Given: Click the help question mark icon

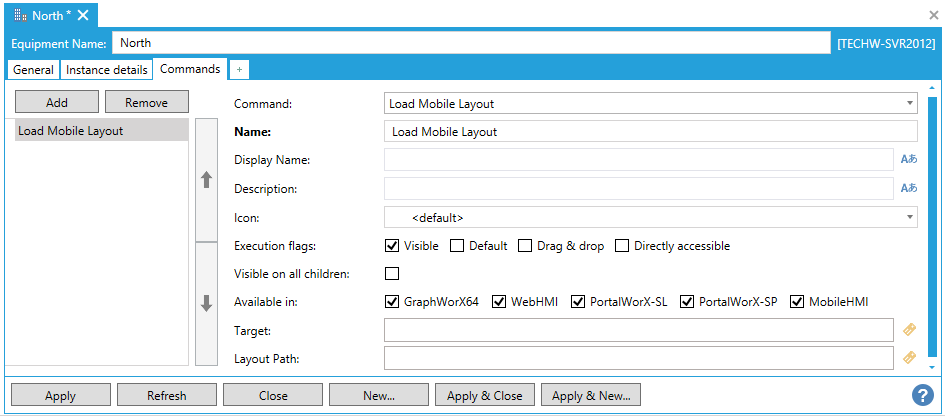Looking at the screenshot, I should pyautogui.click(x=923, y=395).
